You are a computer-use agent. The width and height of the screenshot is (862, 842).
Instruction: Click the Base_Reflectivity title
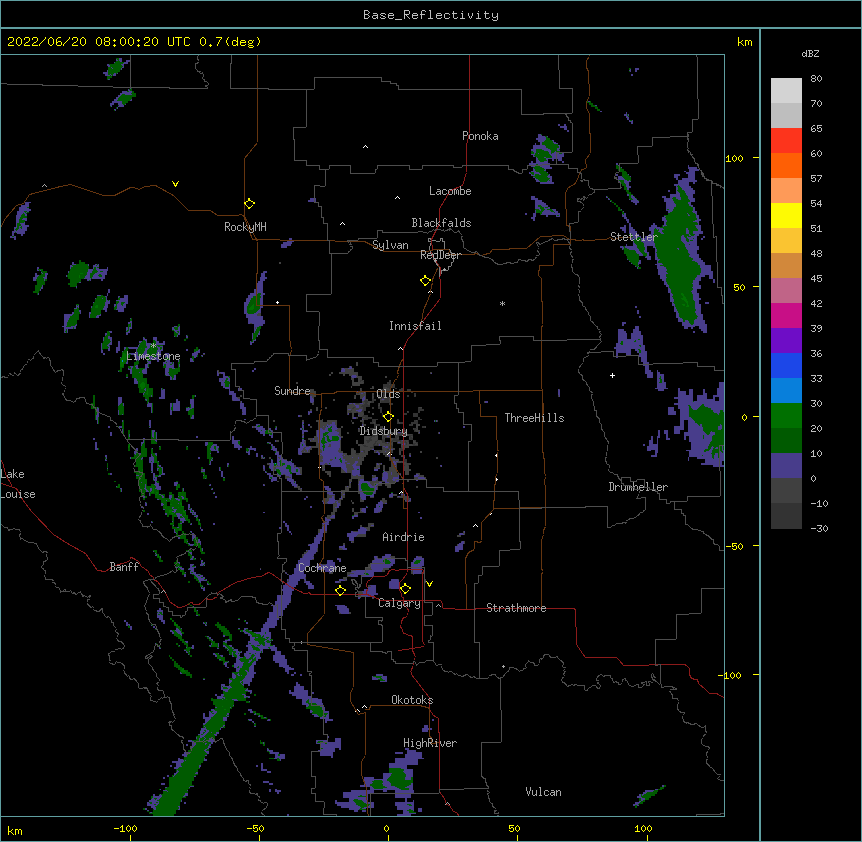coord(431,15)
